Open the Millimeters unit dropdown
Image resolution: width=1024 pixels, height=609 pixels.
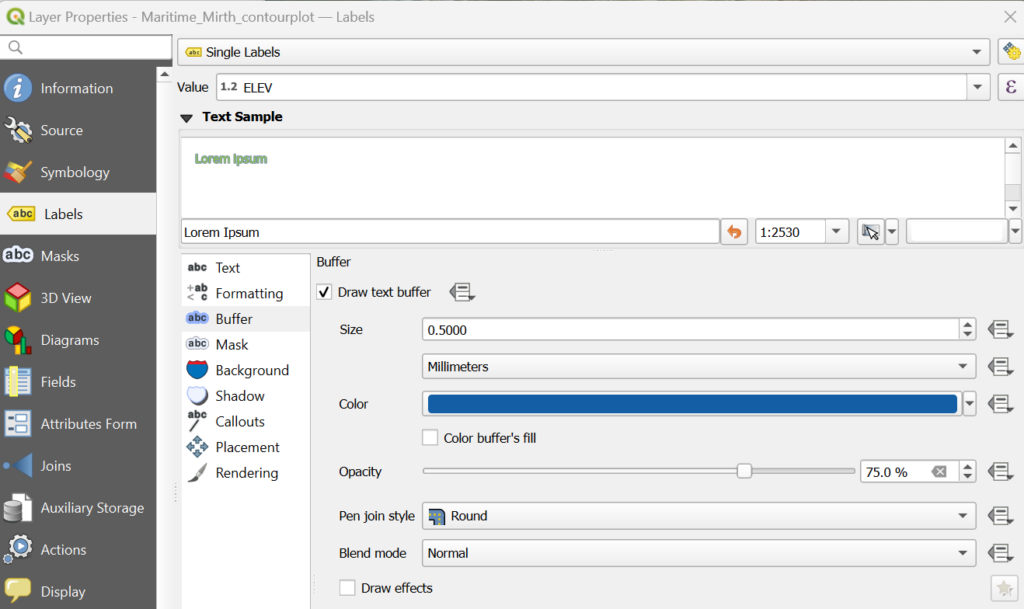[698, 367]
